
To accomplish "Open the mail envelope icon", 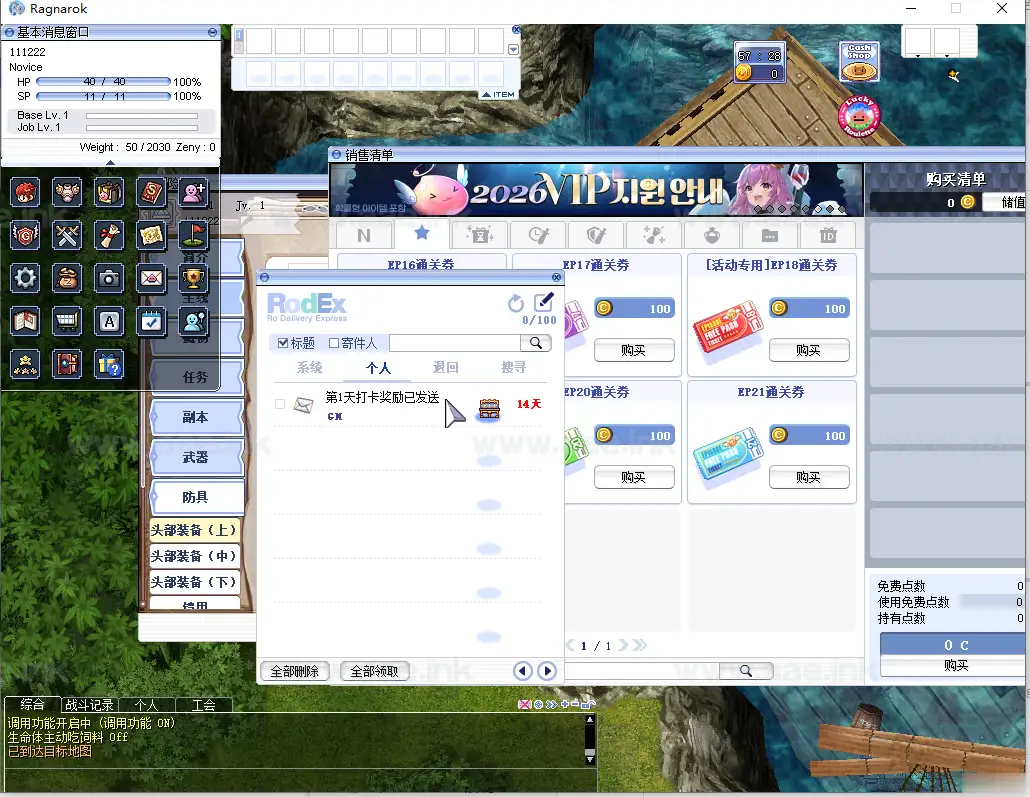I will (151, 279).
